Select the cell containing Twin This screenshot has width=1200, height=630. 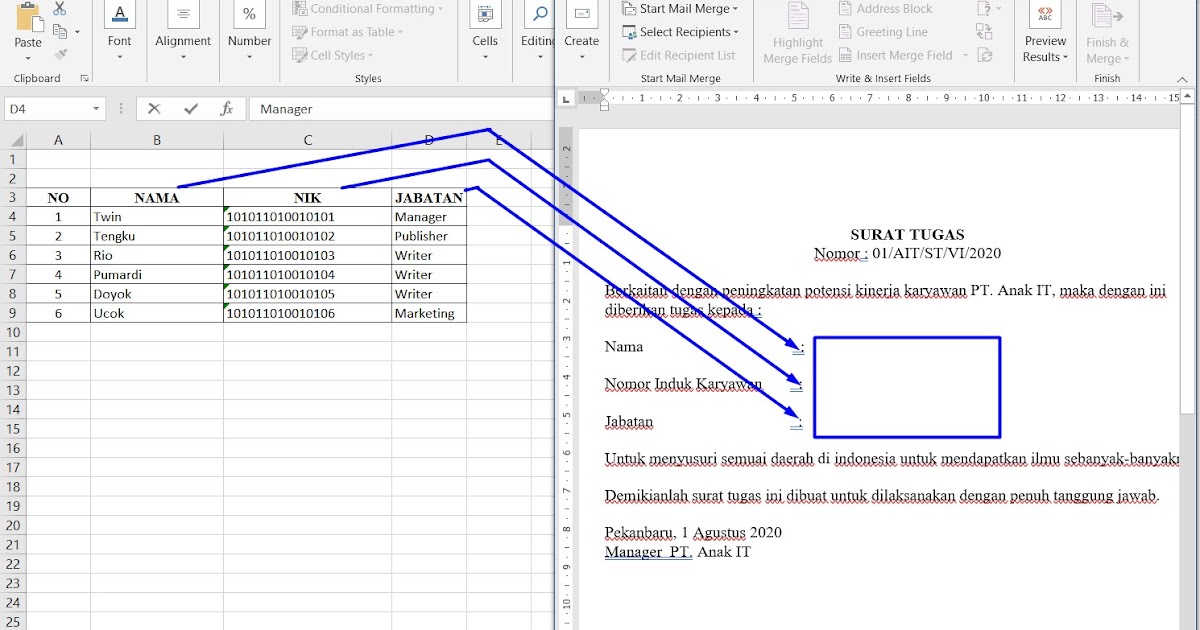click(x=157, y=216)
